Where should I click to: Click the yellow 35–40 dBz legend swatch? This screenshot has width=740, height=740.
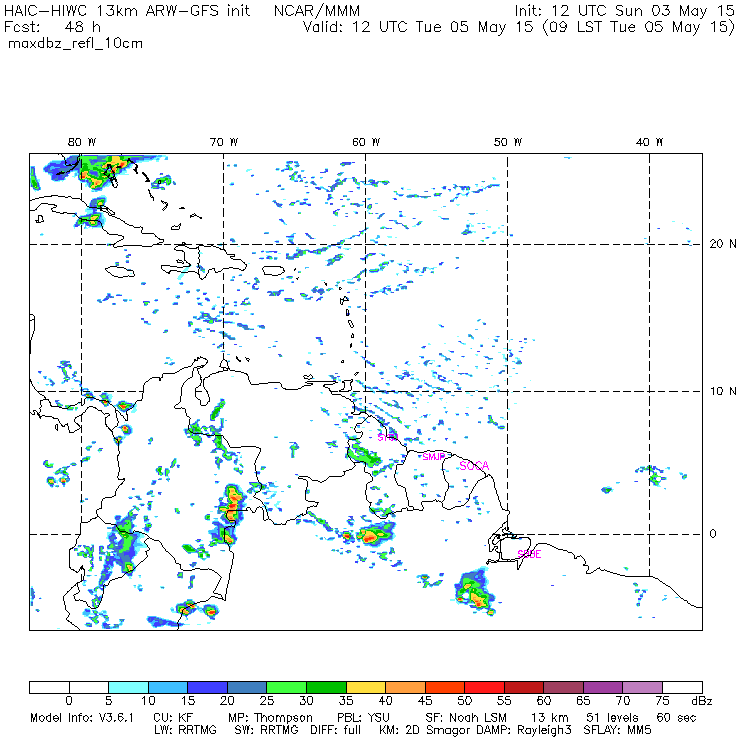(366, 687)
